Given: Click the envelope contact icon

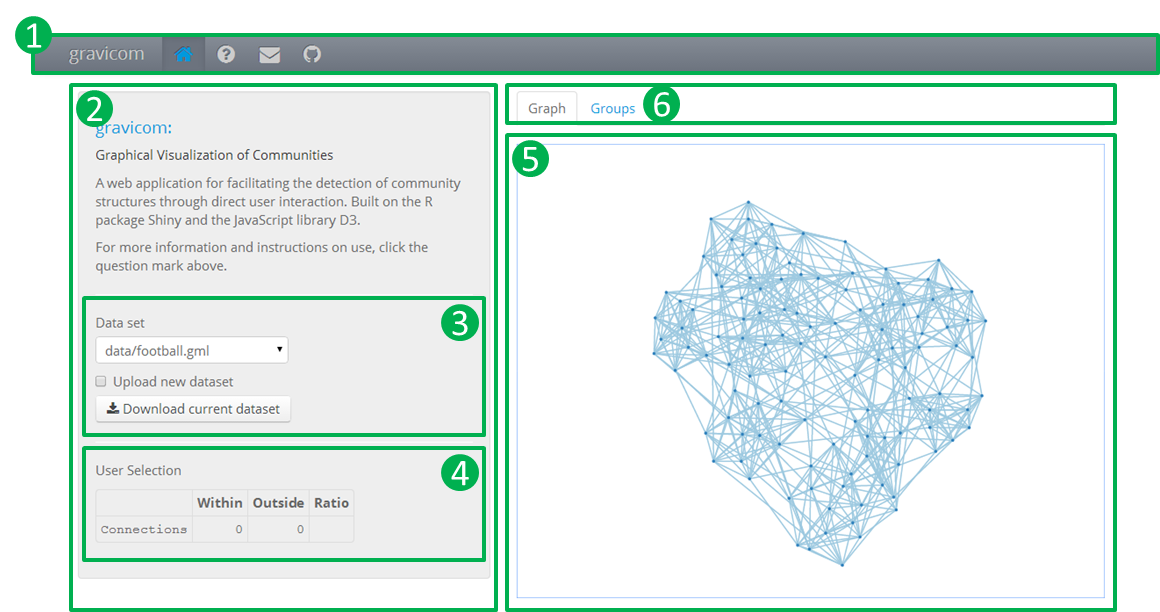Looking at the screenshot, I should pos(269,55).
